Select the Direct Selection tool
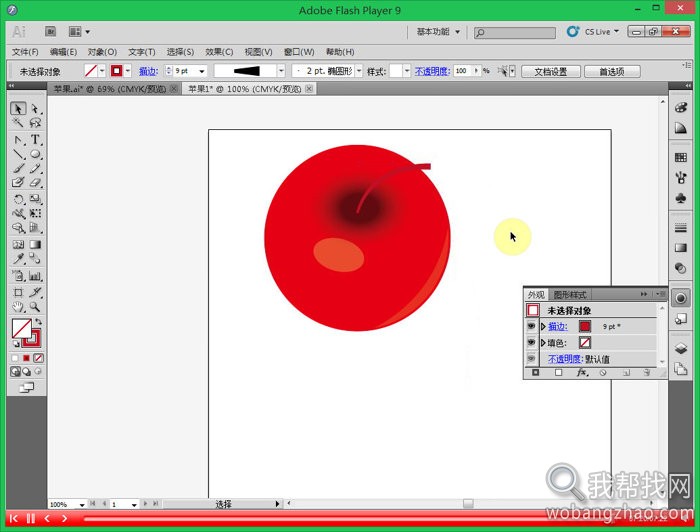This screenshot has width=700, height=532. [x=35, y=108]
